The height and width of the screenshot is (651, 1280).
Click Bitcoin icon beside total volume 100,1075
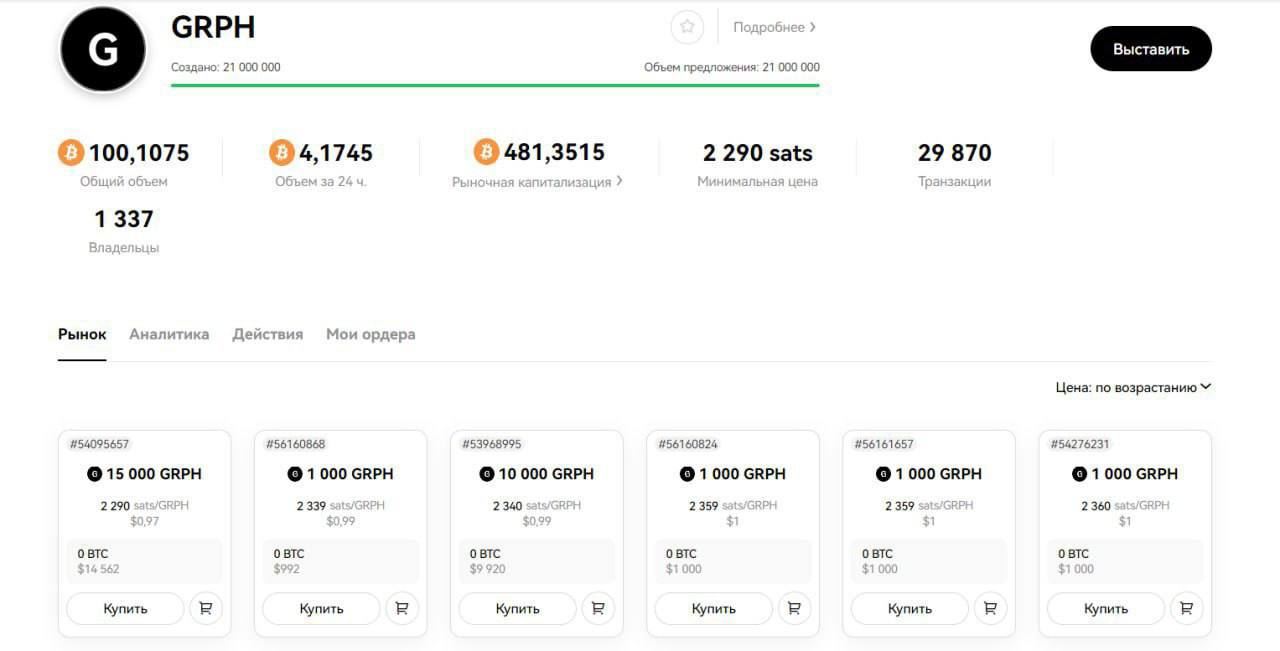71,153
